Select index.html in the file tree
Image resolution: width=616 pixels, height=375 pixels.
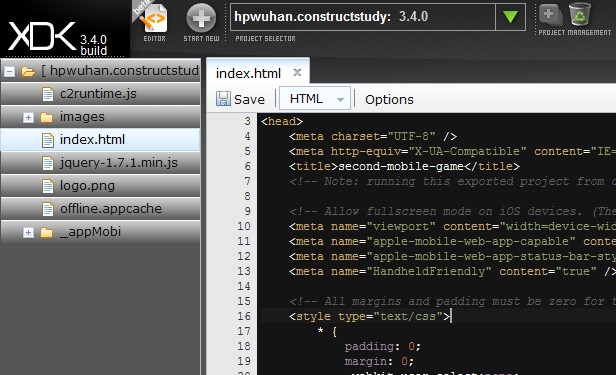[101, 140]
